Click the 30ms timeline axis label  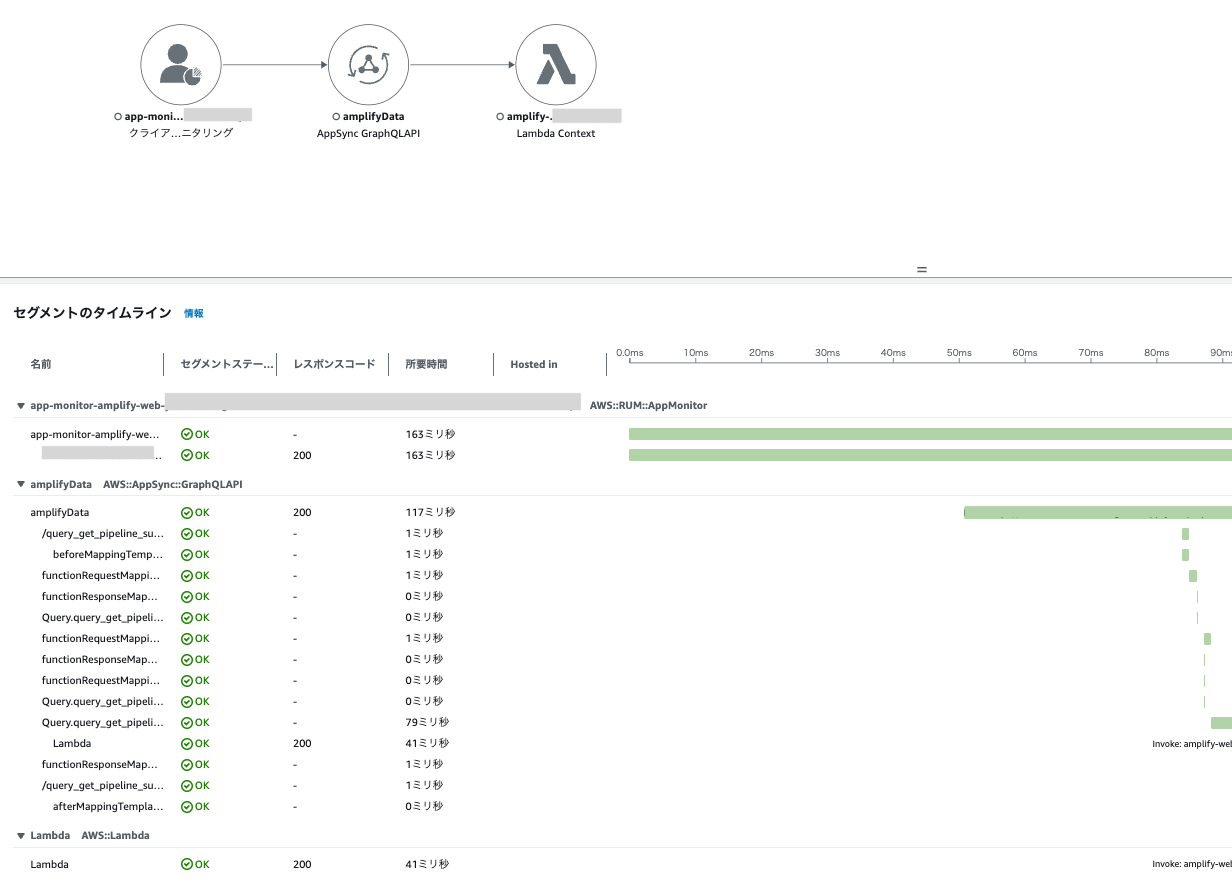[828, 353]
